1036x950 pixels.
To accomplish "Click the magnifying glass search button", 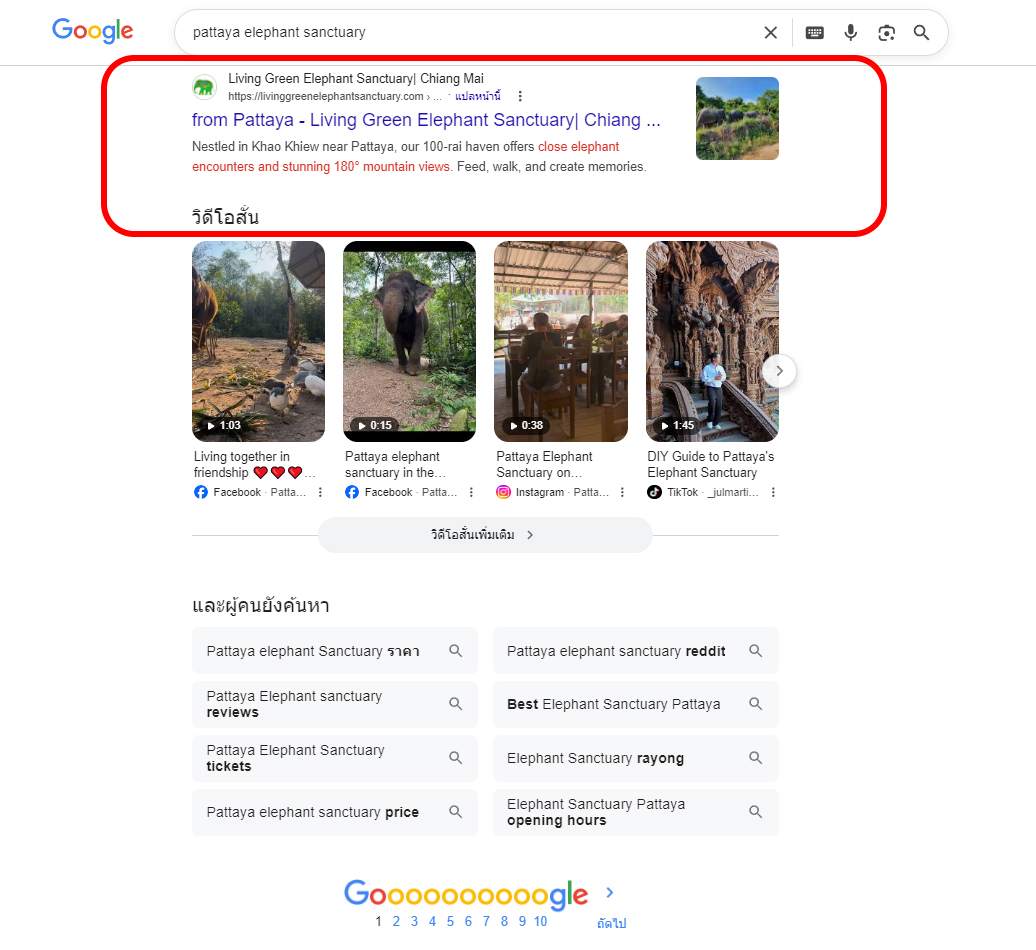I will pyautogui.click(x=921, y=32).
